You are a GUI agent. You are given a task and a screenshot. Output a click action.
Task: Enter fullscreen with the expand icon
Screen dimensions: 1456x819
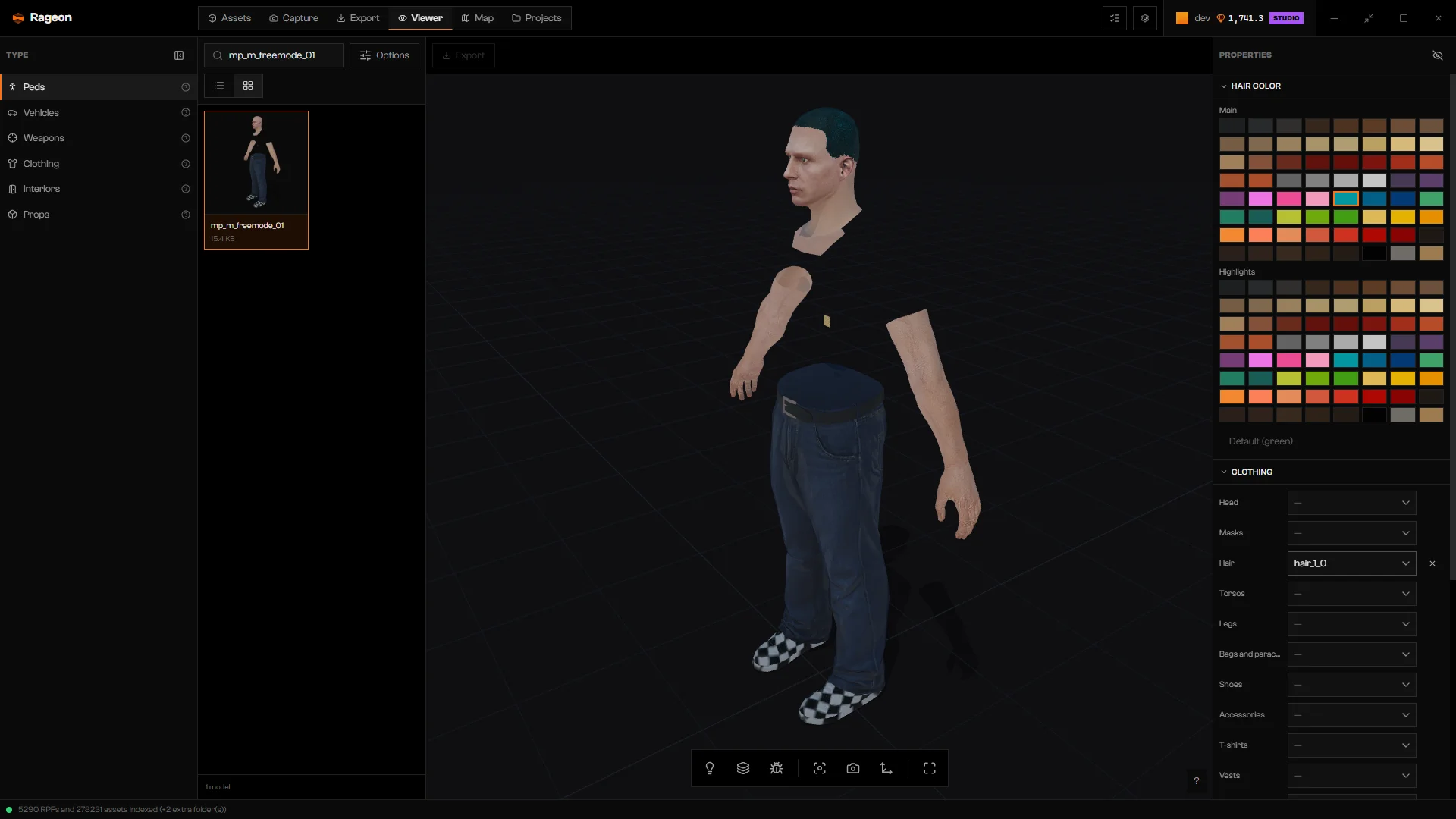930,768
